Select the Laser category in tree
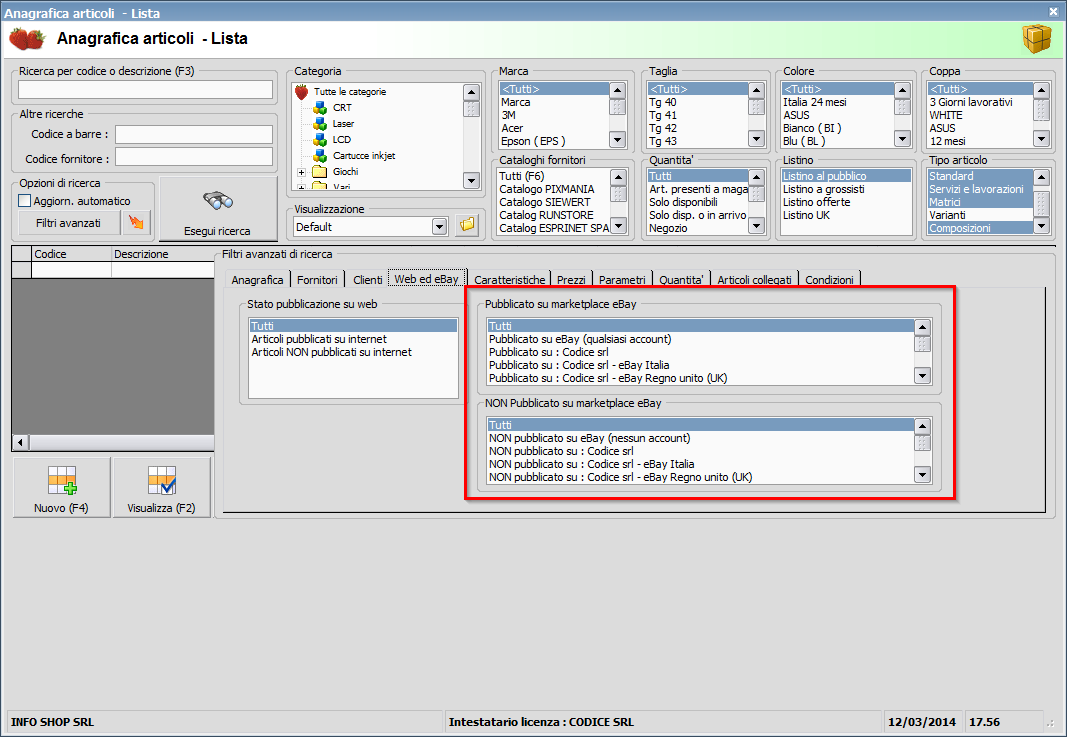This screenshot has width=1067, height=737. click(x=343, y=123)
